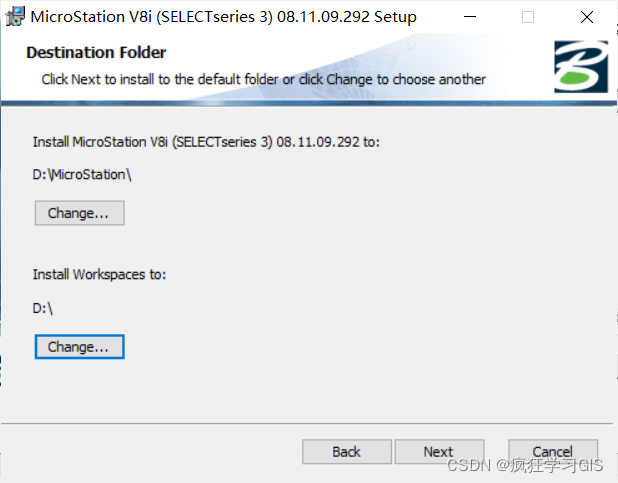618x483 pixels.
Task: Select the Install Workspaces to label
Action: click(99, 274)
